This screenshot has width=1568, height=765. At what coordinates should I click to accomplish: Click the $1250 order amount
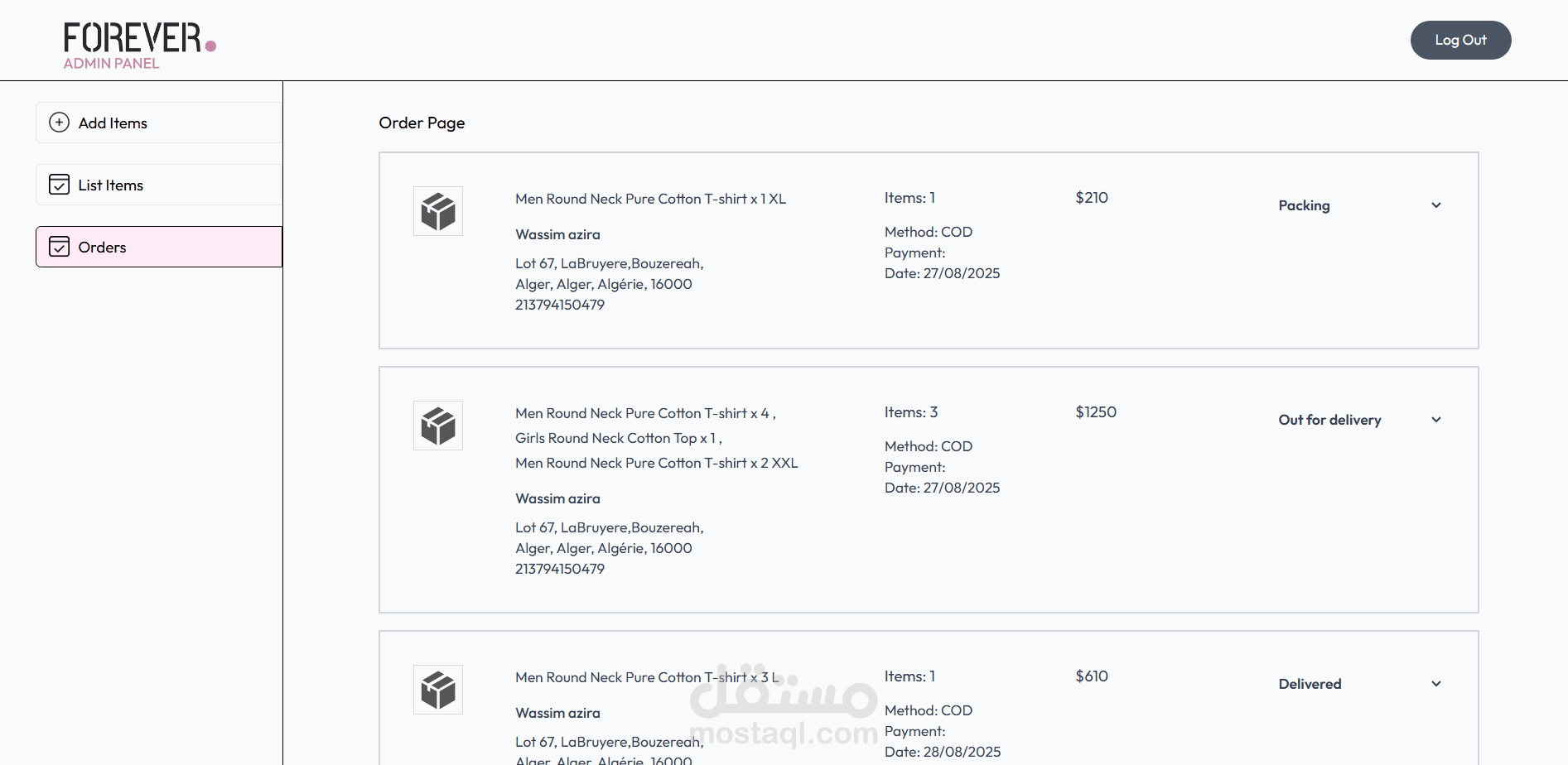click(x=1096, y=412)
